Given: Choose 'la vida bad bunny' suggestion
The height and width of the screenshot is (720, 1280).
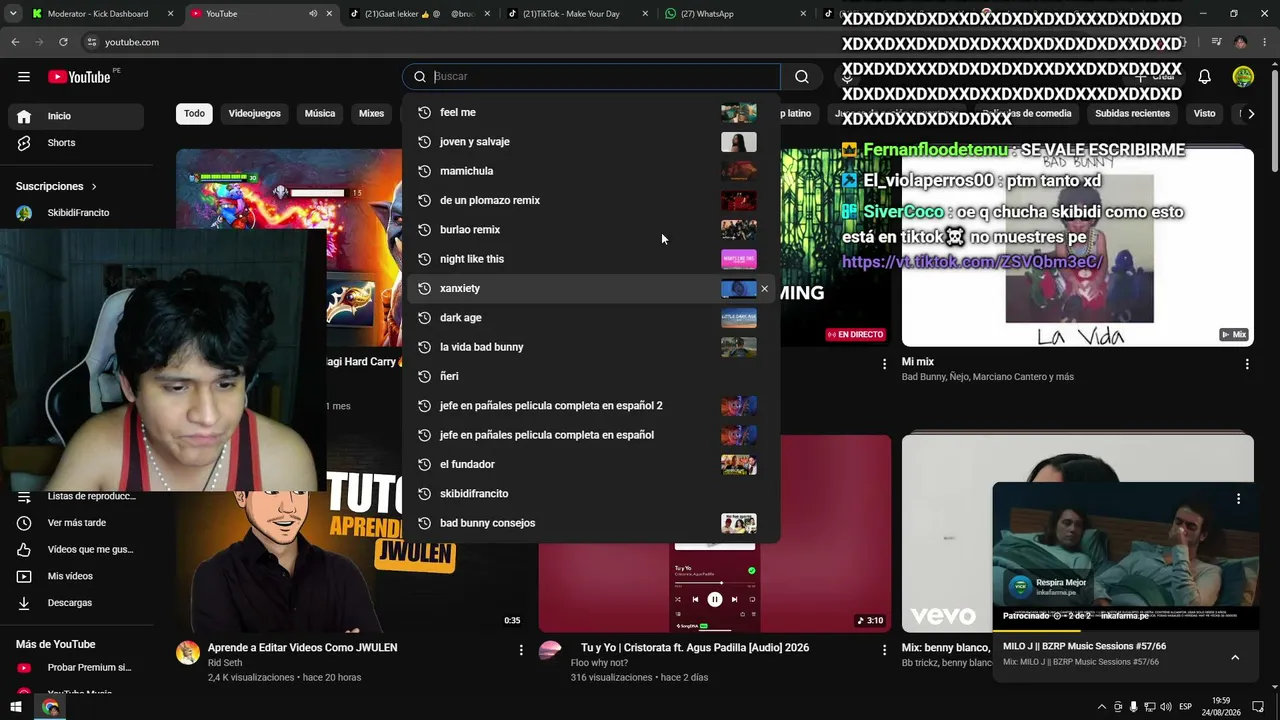Looking at the screenshot, I should point(591,347).
